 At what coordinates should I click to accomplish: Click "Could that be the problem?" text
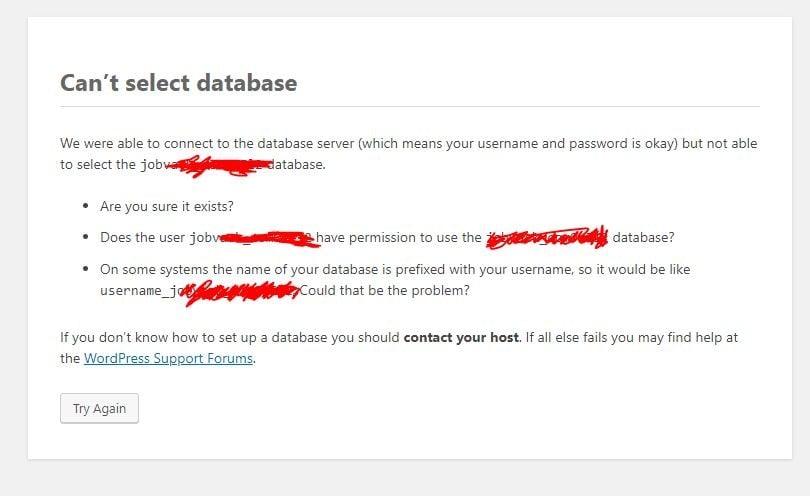(x=384, y=291)
